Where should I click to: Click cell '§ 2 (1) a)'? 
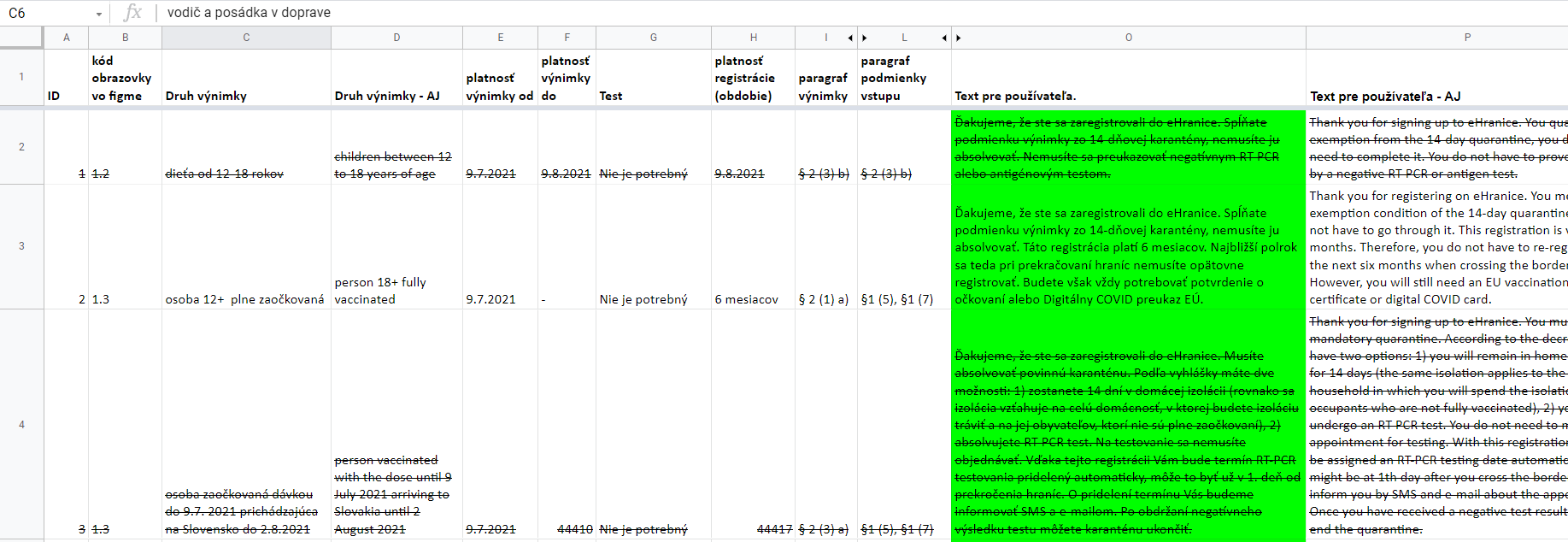826,246
